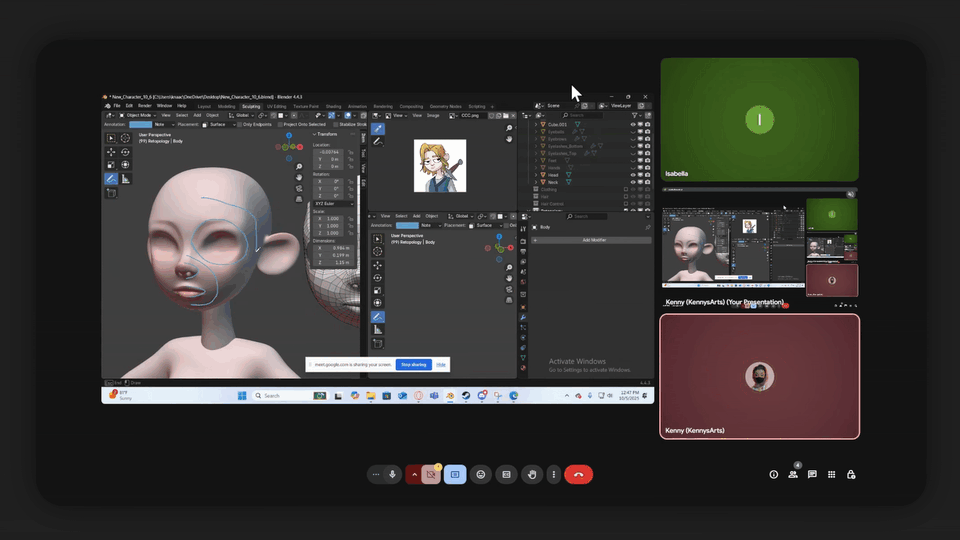Click the blue annotation color swatch
Screen dimensions: 960x540
pos(140,124)
